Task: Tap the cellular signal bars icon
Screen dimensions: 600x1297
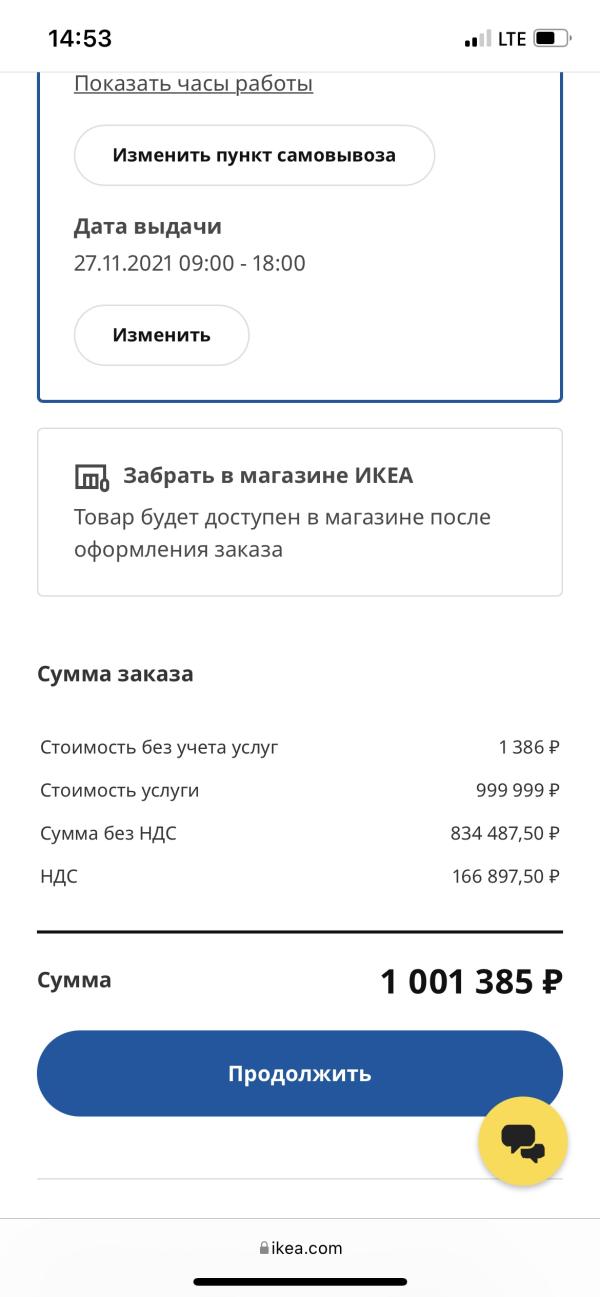Action: point(478,40)
